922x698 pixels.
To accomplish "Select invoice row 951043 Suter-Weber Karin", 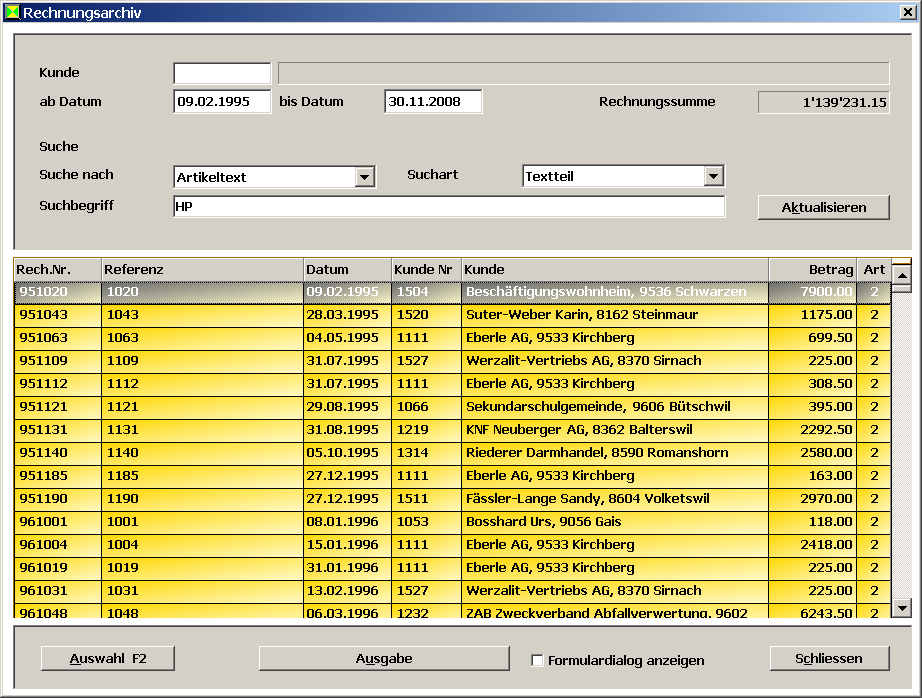I will 450,315.
